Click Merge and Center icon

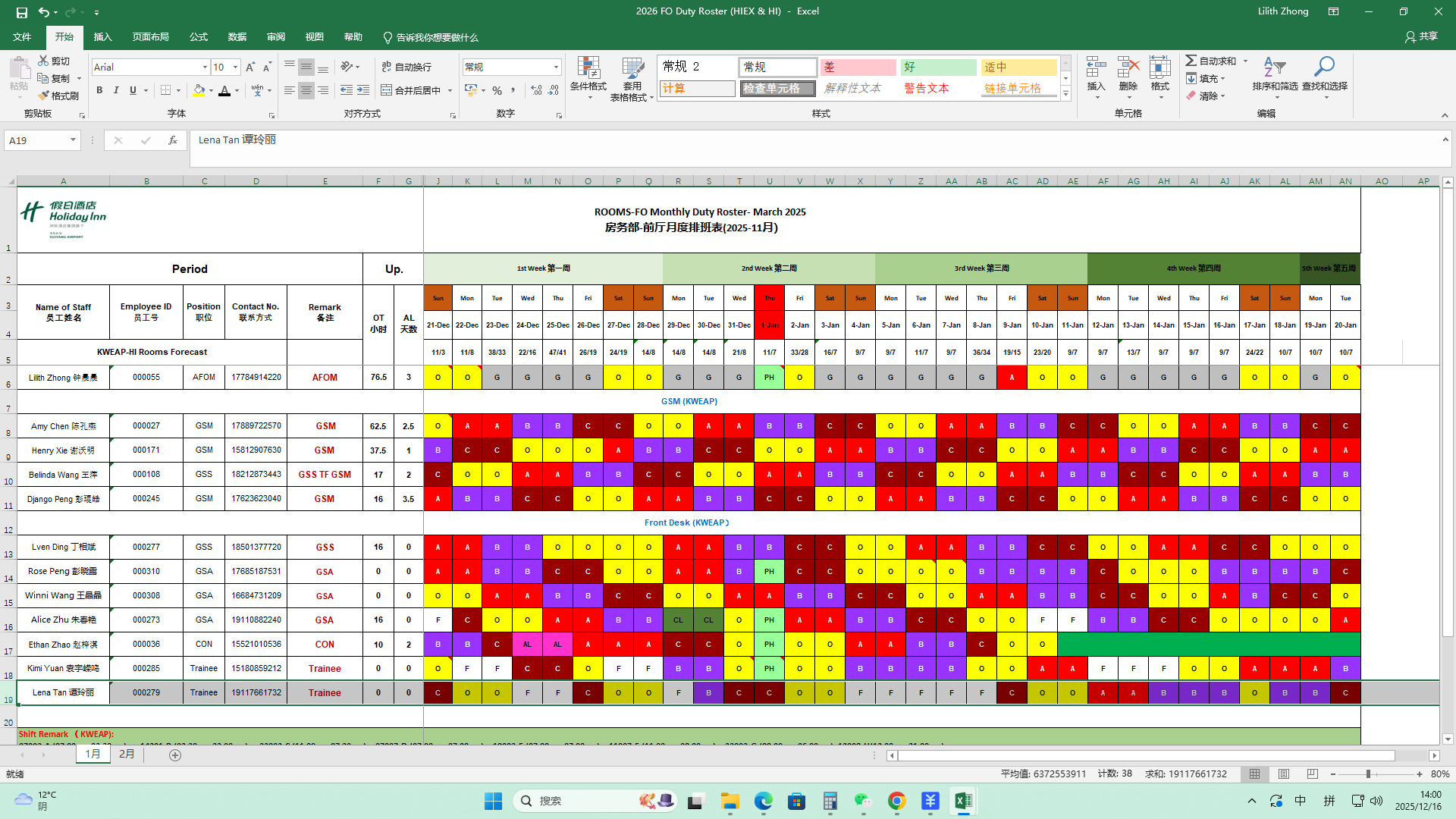point(387,90)
